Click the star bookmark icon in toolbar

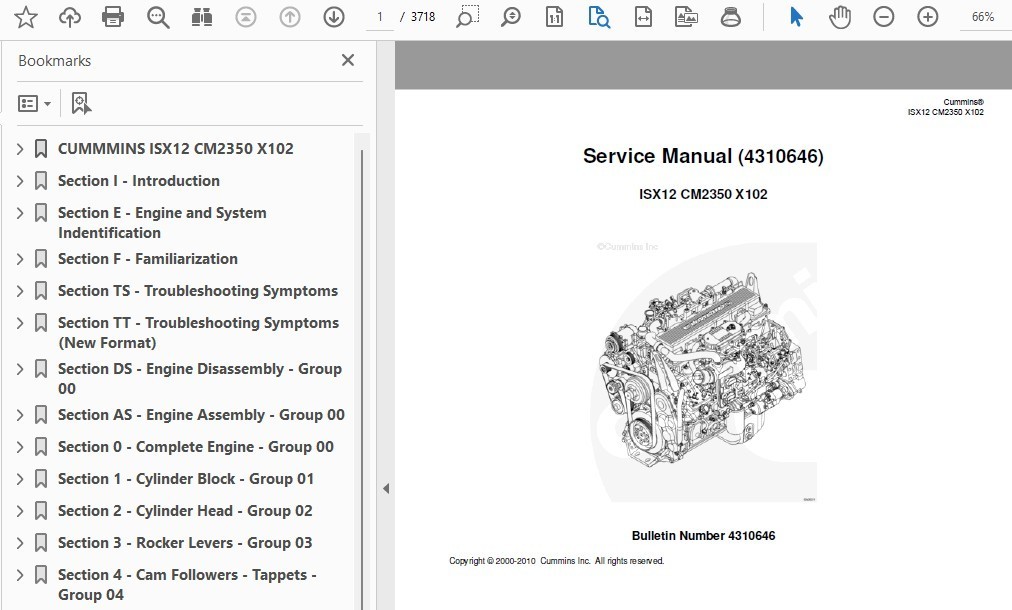coord(26,17)
